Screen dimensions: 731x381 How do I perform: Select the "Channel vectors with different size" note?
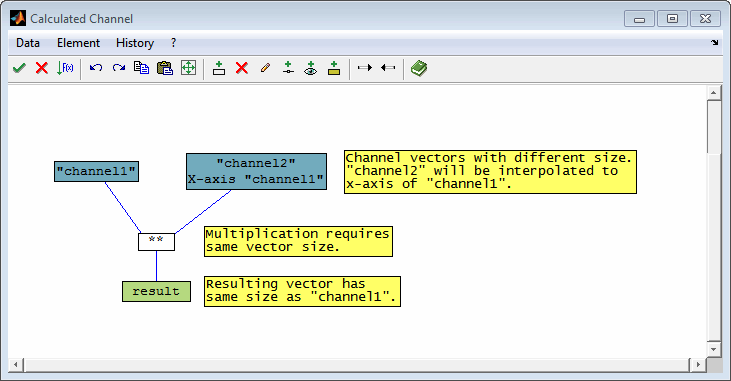point(490,172)
